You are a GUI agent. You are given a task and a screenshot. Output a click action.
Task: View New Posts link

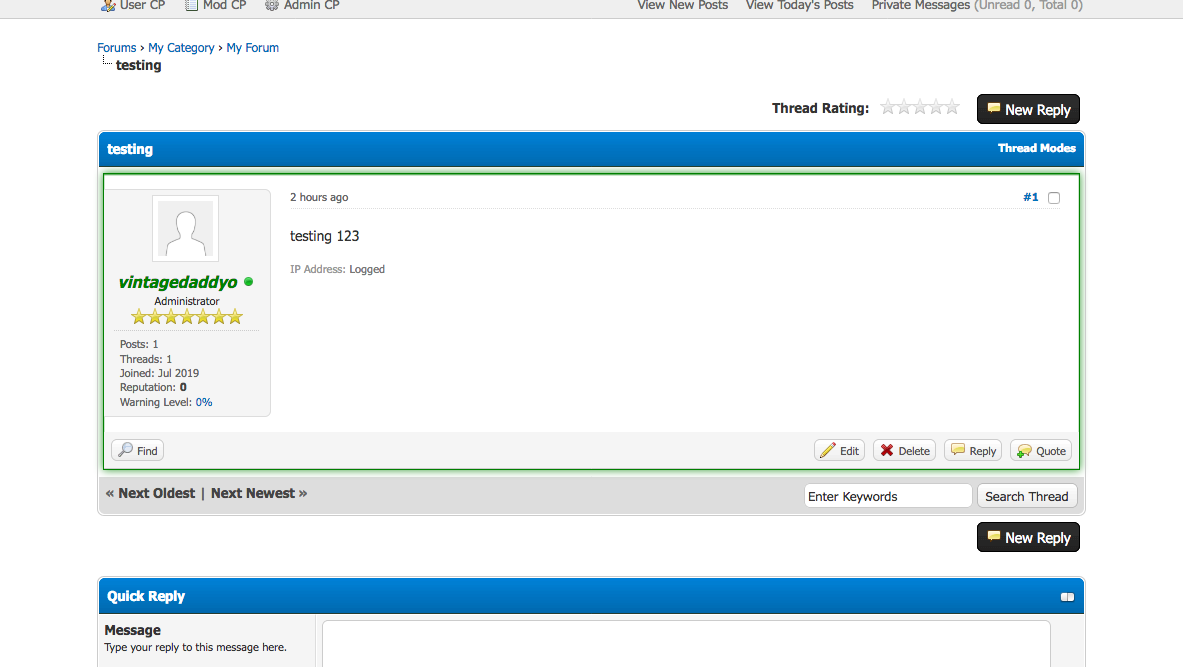(683, 5)
